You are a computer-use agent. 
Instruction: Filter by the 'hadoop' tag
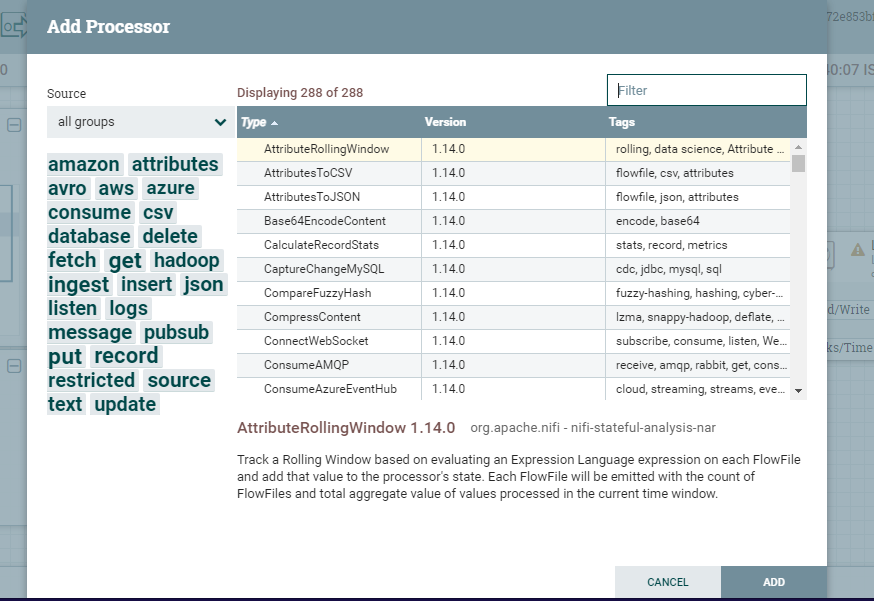click(x=187, y=260)
